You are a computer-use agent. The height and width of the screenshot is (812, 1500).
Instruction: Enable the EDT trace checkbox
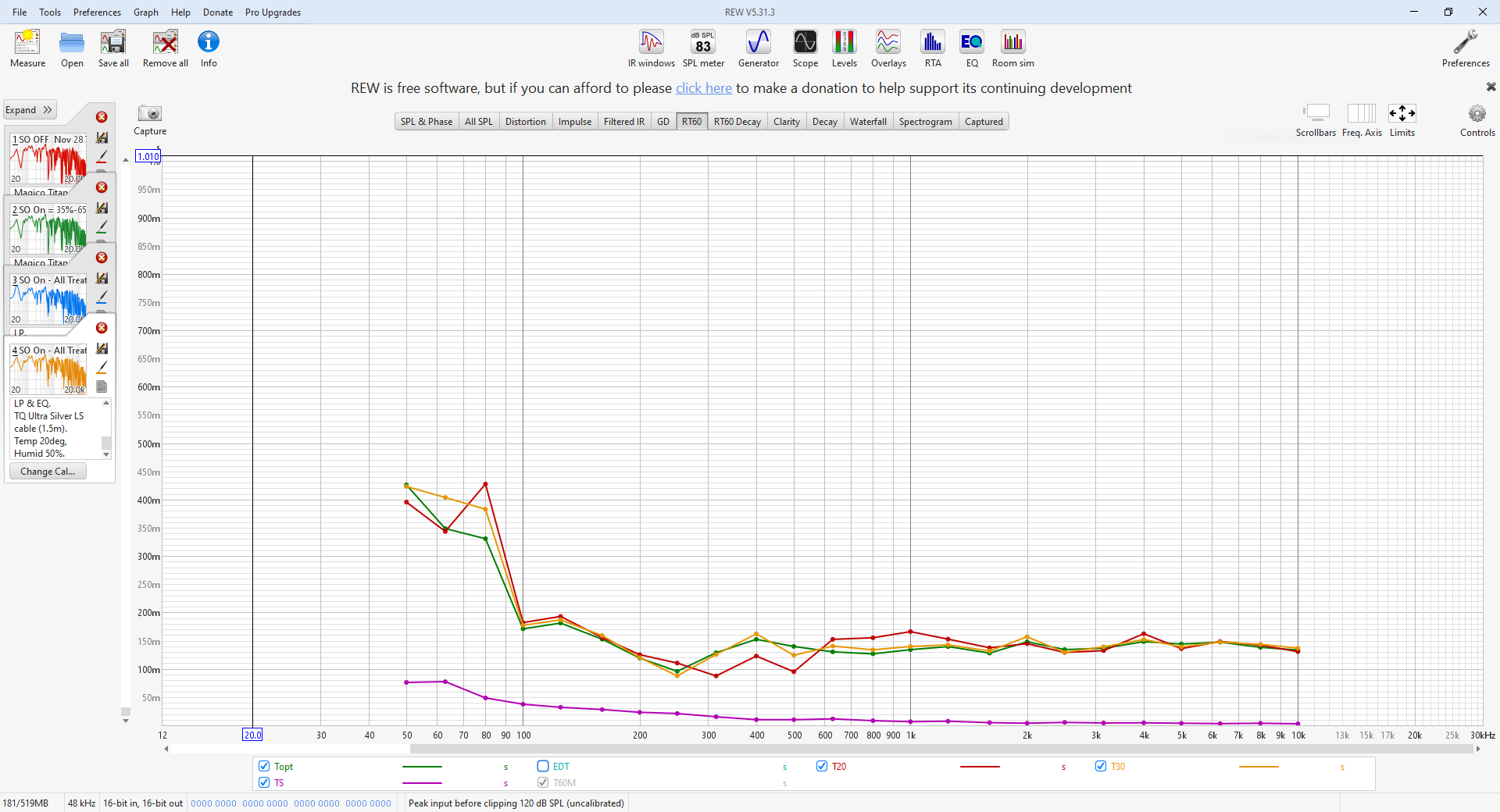pyautogui.click(x=543, y=766)
